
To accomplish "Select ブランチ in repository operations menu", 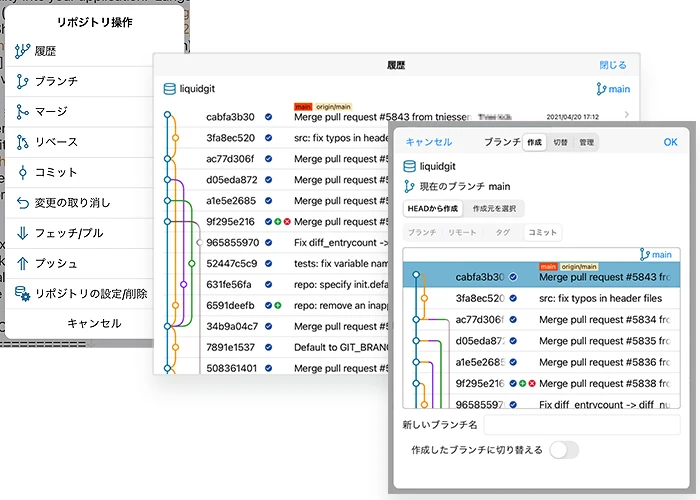I will pyautogui.click(x=80, y=81).
